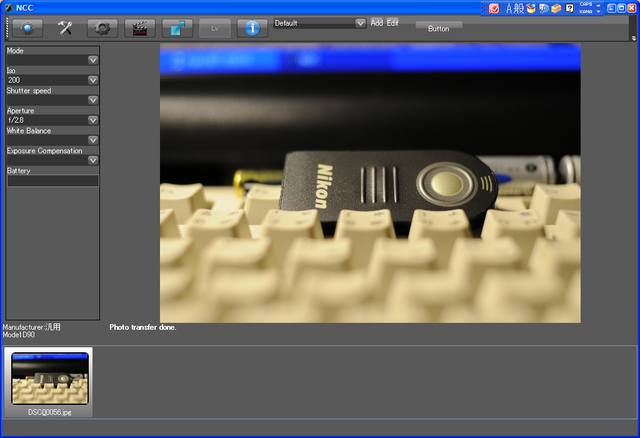Open the gear settings toolbar button
640x438 pixels.
click(x=102, y=28)
